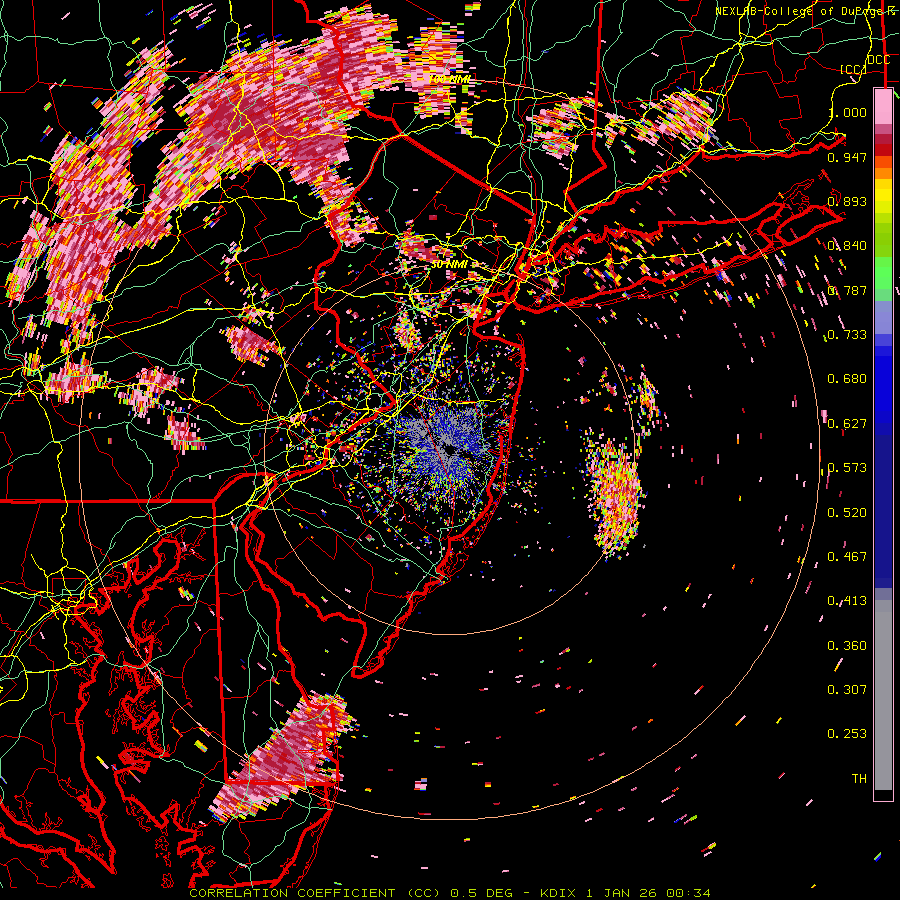Image resolution: width=900 pixels, height=900 pixels.
Task: Select the 0.467 scale value
Action: click(x=847, y=557)
